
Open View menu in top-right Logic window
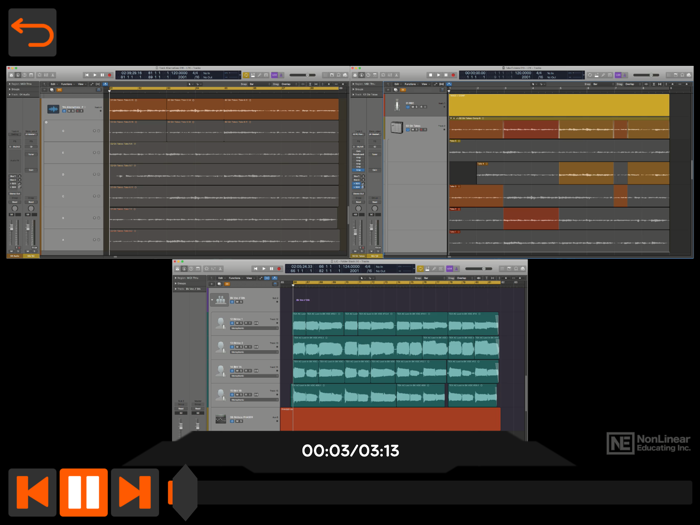tap(425, 84)
